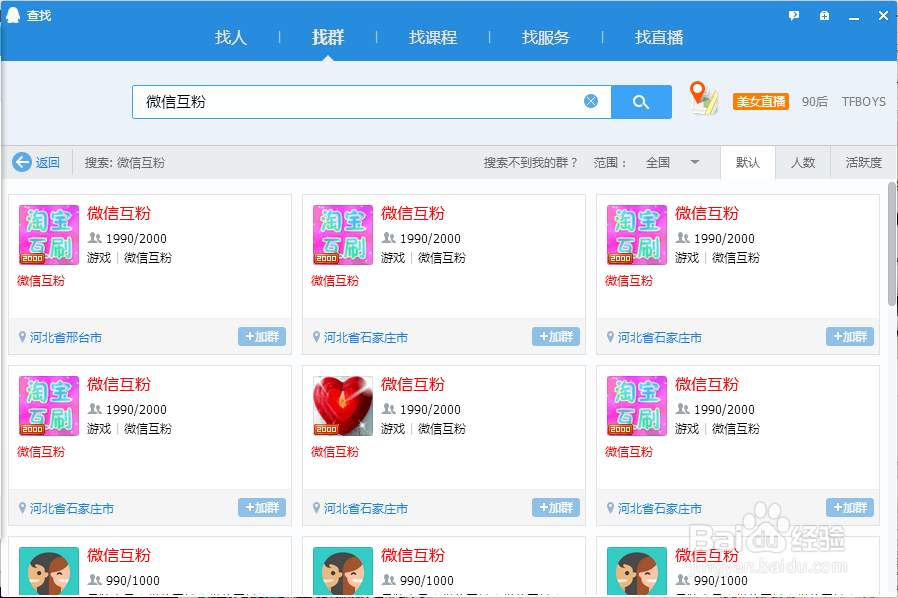Image resolution: width=898 pixels, height=598 pixels.
Task: Sort results by 人数
Action: coord(803,163)
